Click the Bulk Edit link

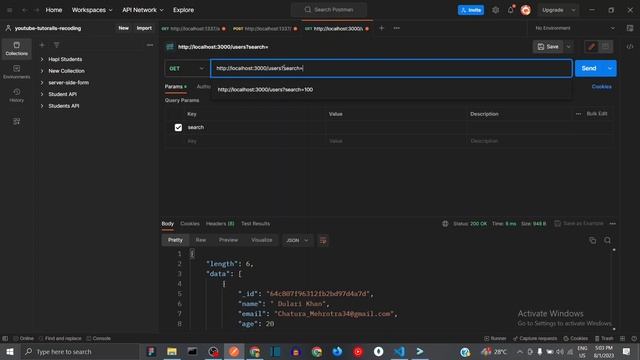pyautogui.click(x=597, y=113)
